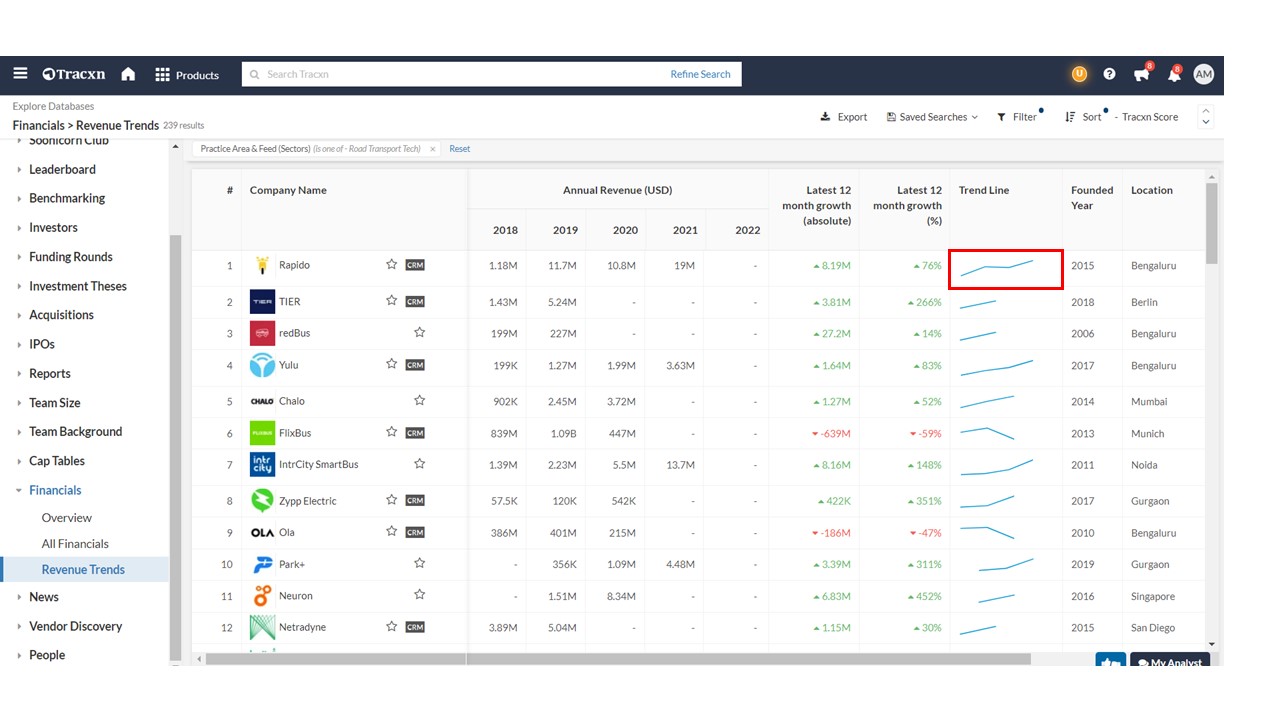The image size is (1280, 720).
Task: Toggle favorite star for Chalo
Action: pos(420,401)
